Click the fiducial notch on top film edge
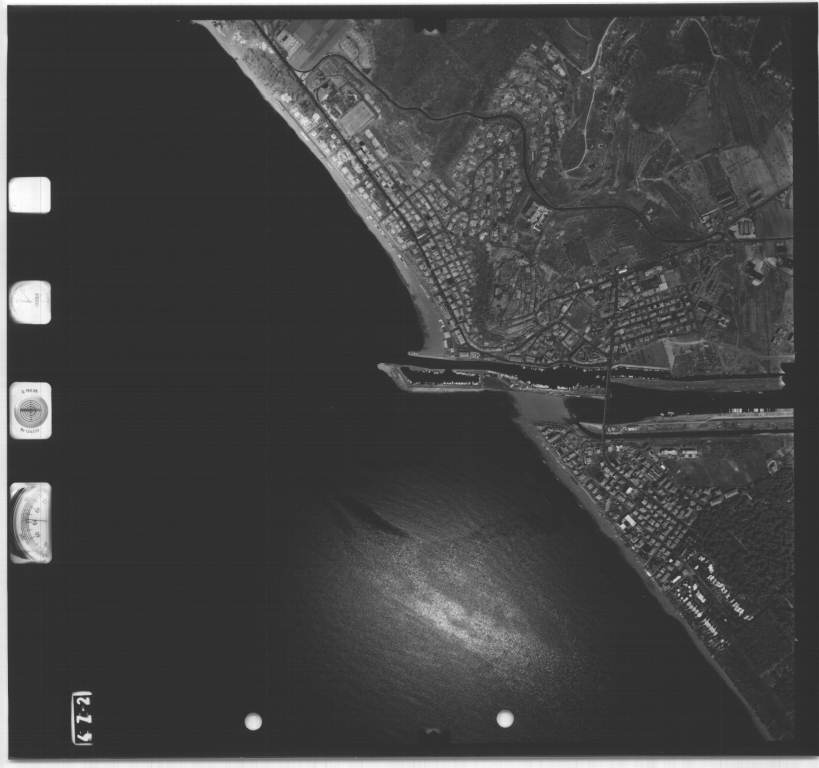This screenshot has width=819, height=768. click(x=430, y=23)
